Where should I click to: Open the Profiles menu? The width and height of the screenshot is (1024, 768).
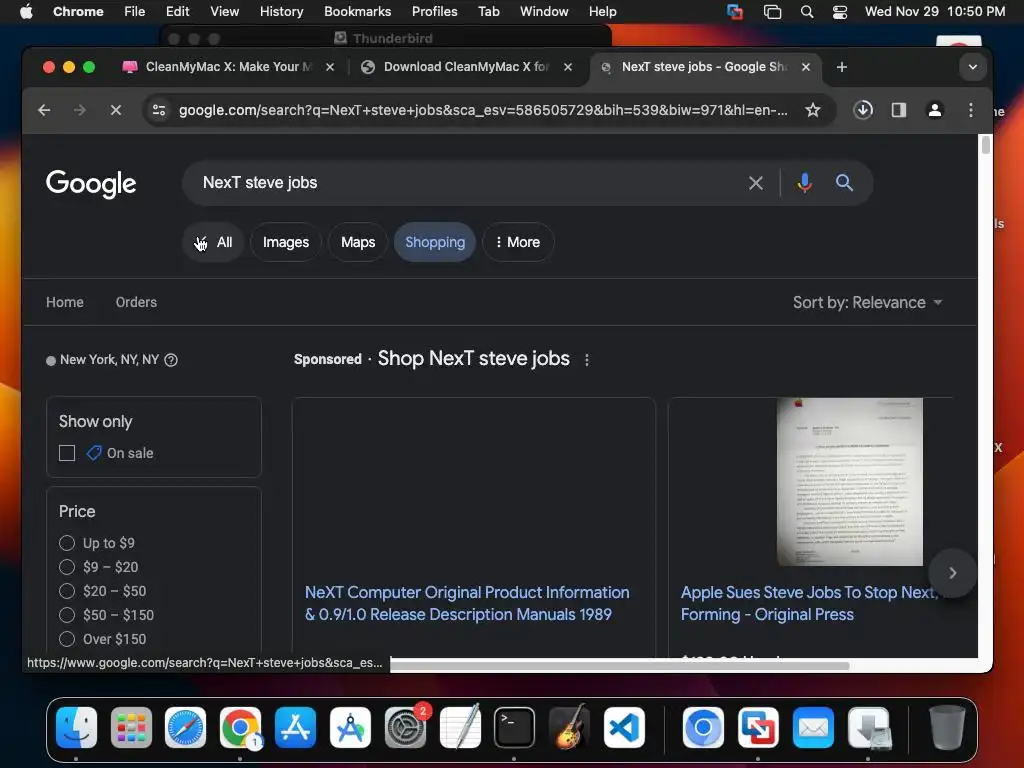[x=434, y=12]
